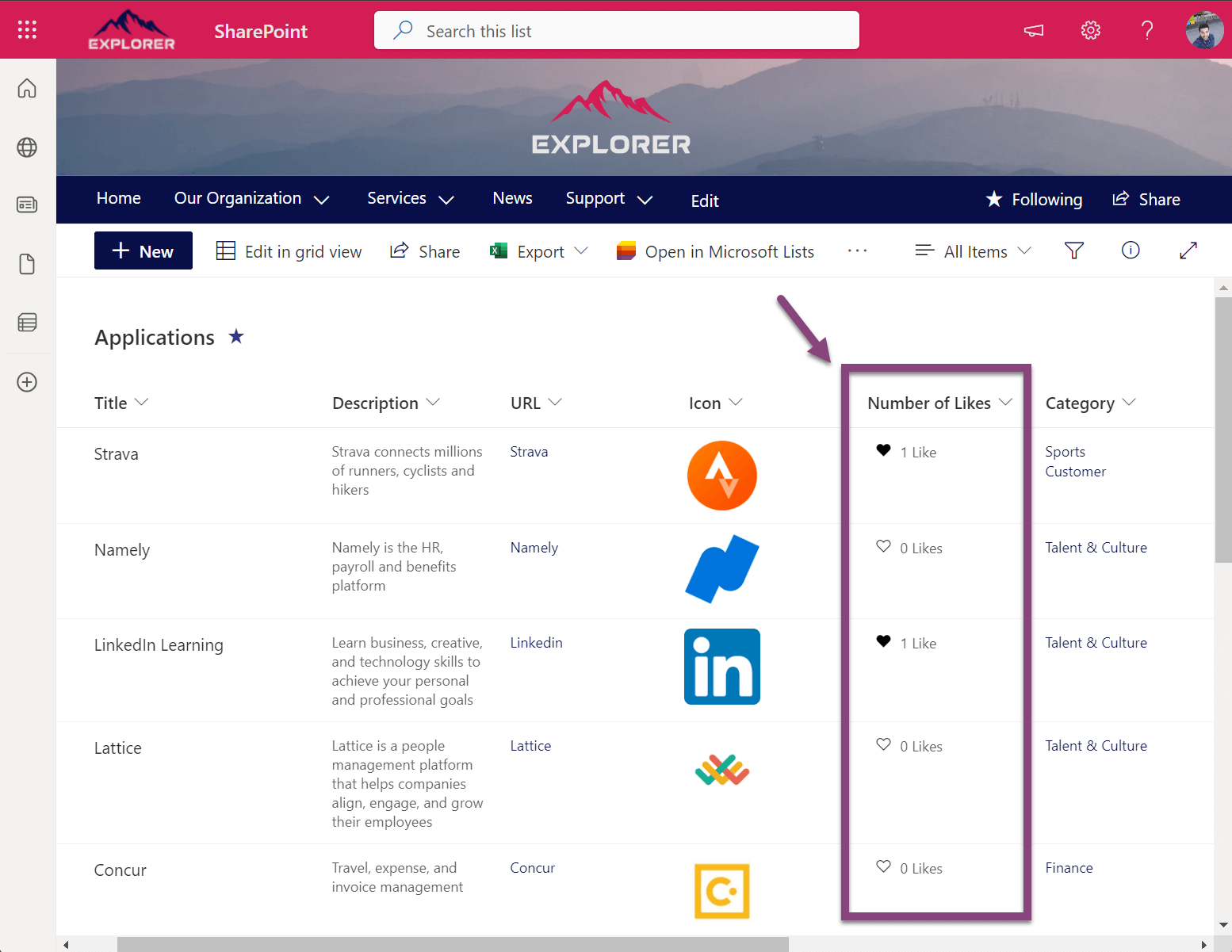
Task: Open the details pane info icon
Action: 1130,250
